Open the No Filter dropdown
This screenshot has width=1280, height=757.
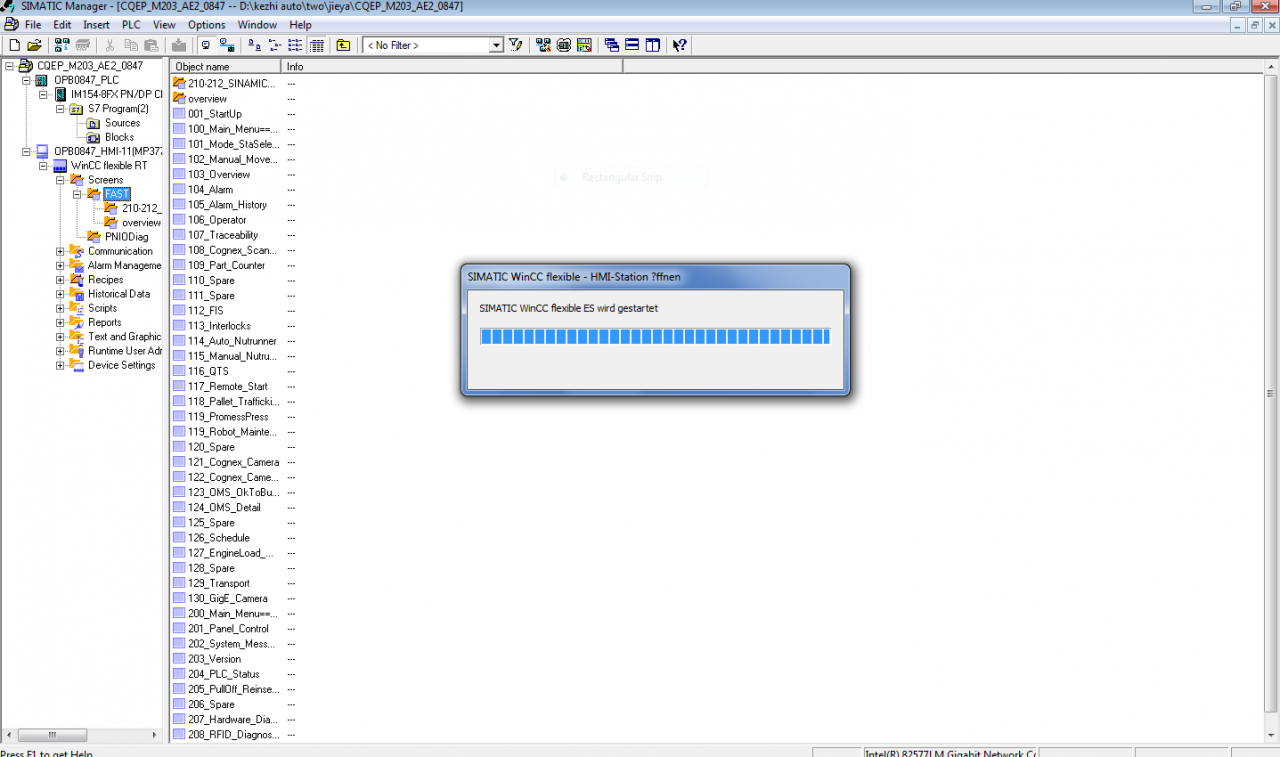point(496,45)
